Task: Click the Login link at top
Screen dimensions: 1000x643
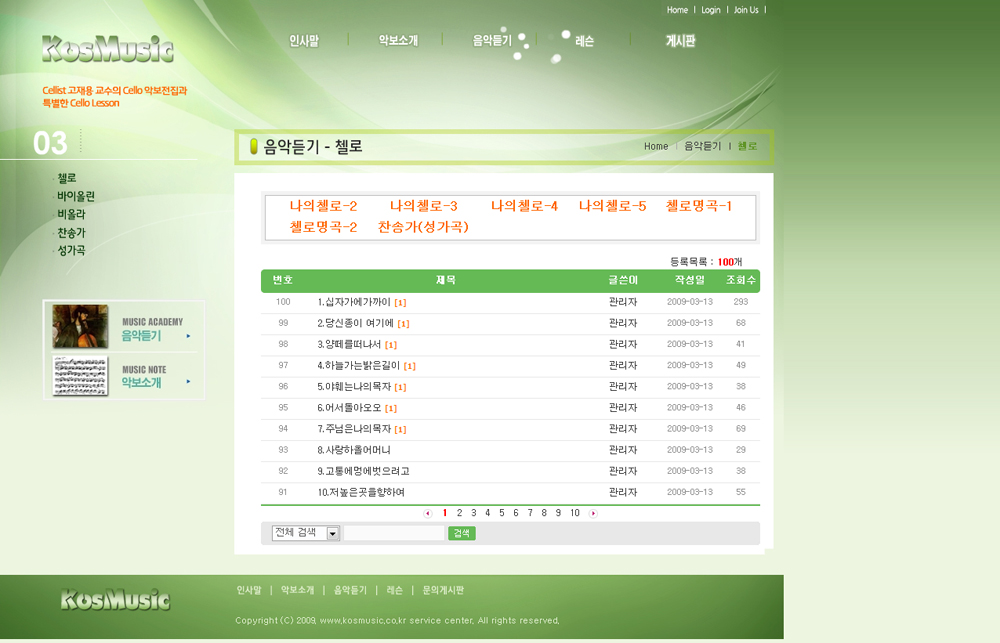Action: click(710, 10)
